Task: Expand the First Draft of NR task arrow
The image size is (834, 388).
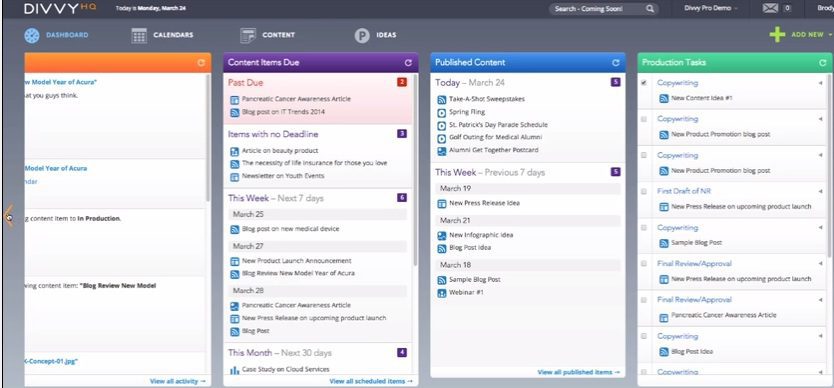Action: point(820,191)
